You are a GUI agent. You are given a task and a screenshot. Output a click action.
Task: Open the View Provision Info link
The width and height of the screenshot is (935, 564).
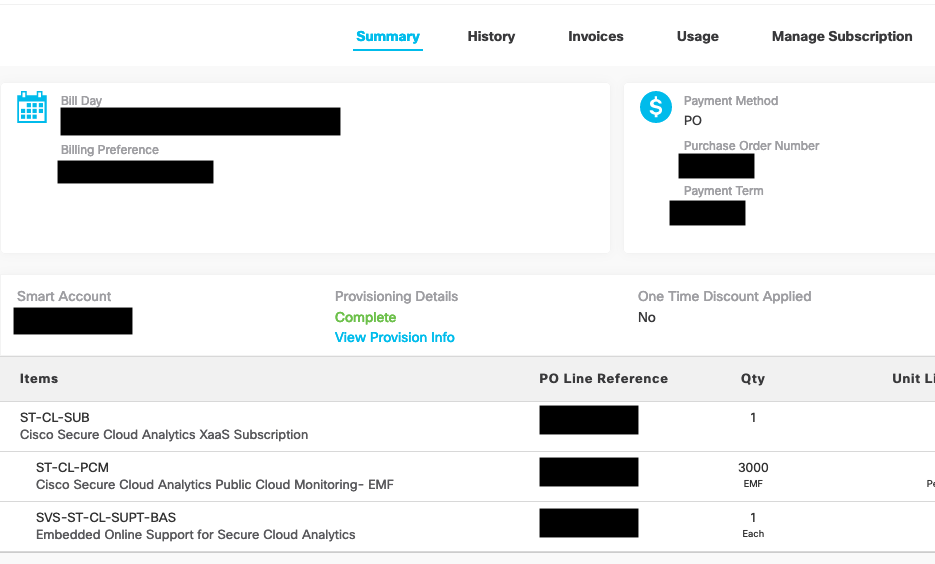[x=394, y=337]
